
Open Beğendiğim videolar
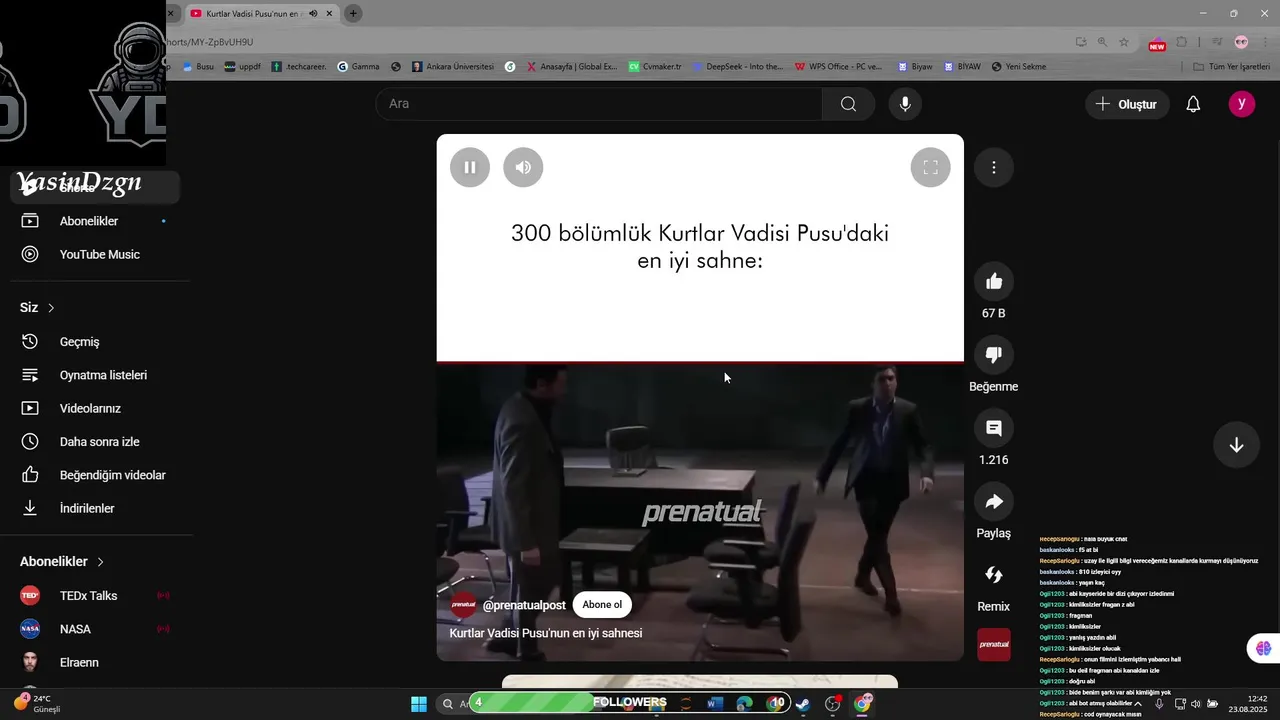pos(96,475)
